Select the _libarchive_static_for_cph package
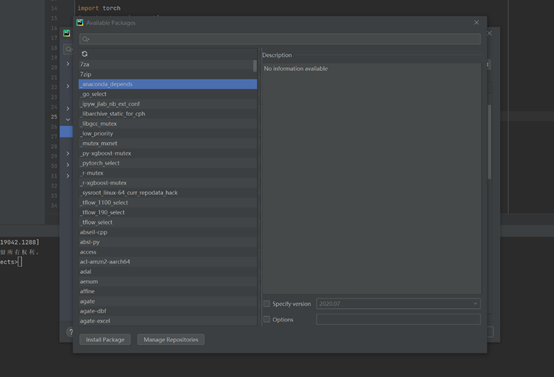Image resolution: width=554 pixels, height=377 pixels. pyautogui.click(x=167, y=114)
